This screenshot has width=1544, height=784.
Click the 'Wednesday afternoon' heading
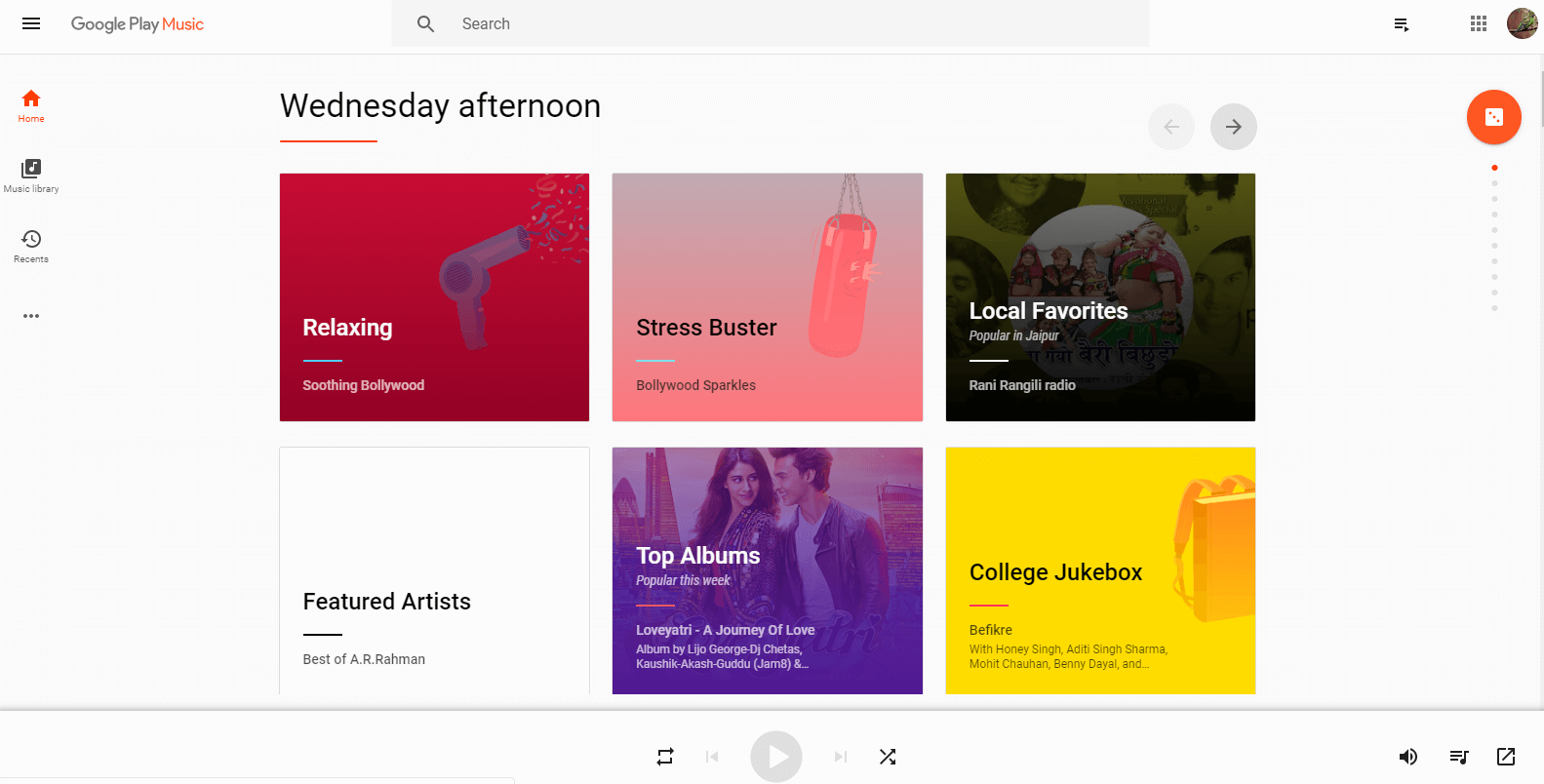point(441,105)
